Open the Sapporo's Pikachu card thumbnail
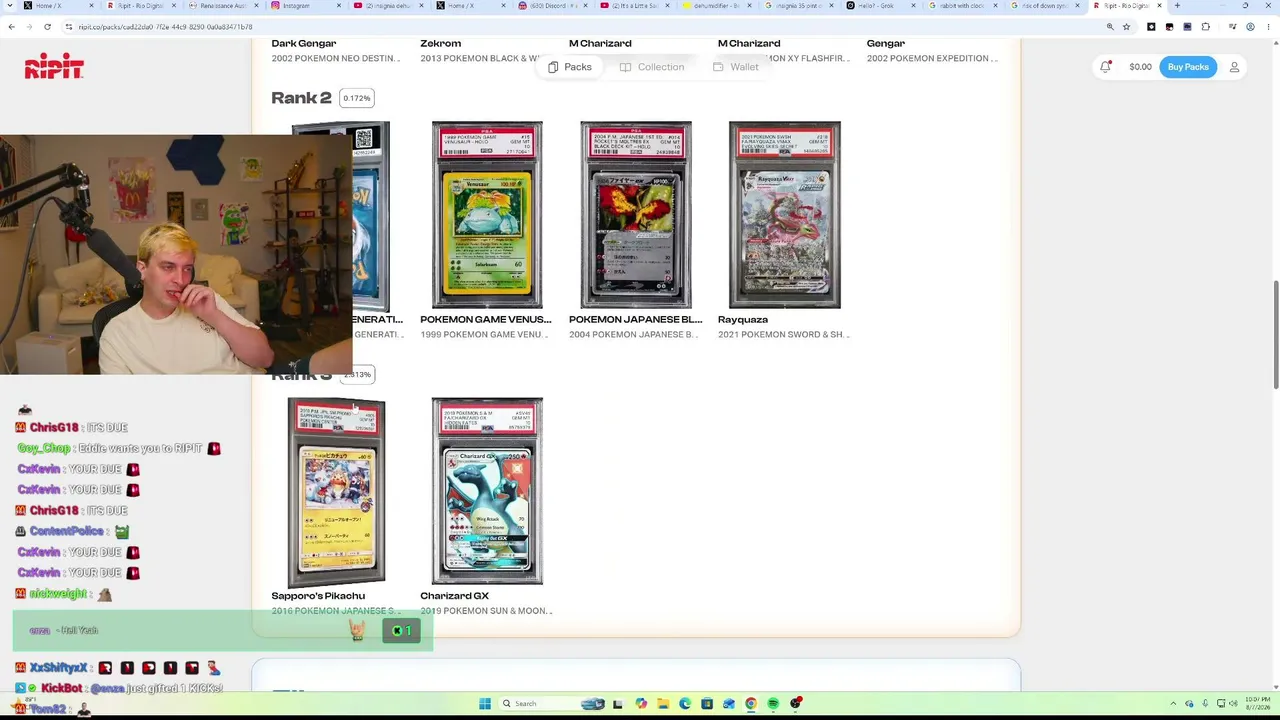The width and height of the screenshot is (1280, 720). pos(336,492)
